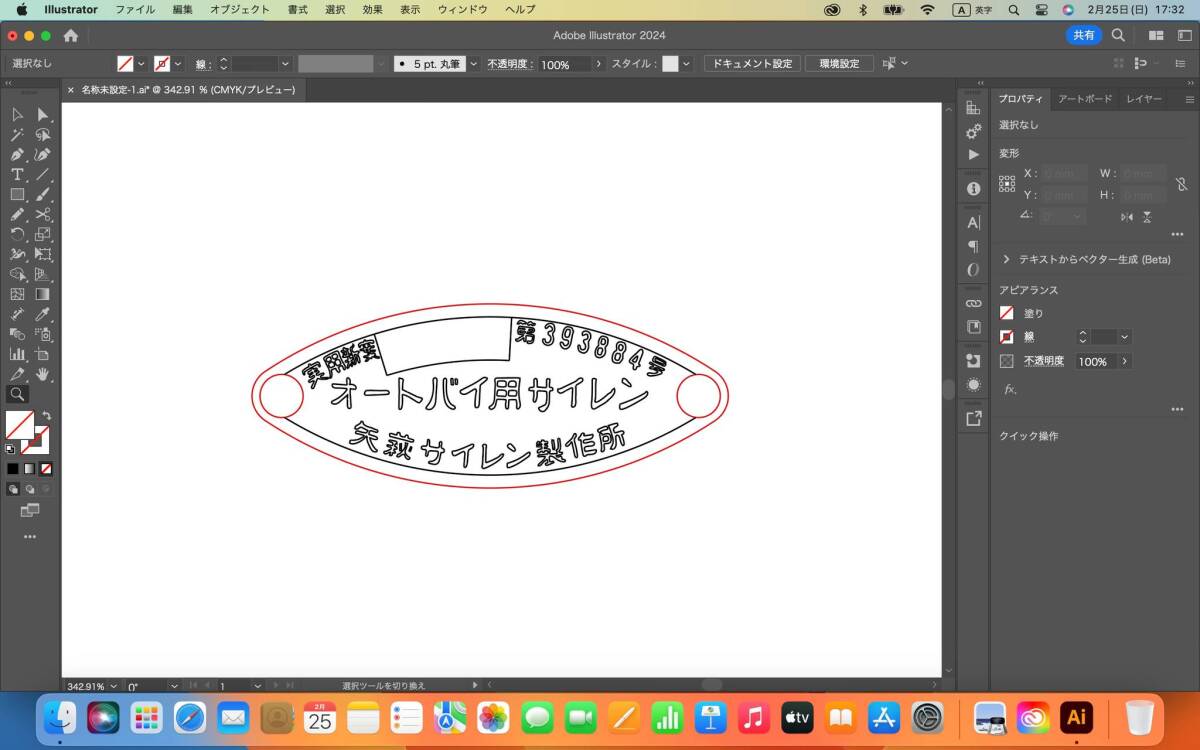Switch to the レイヤー tab
The image size is (1200, 750).
tap(1143, 99)
